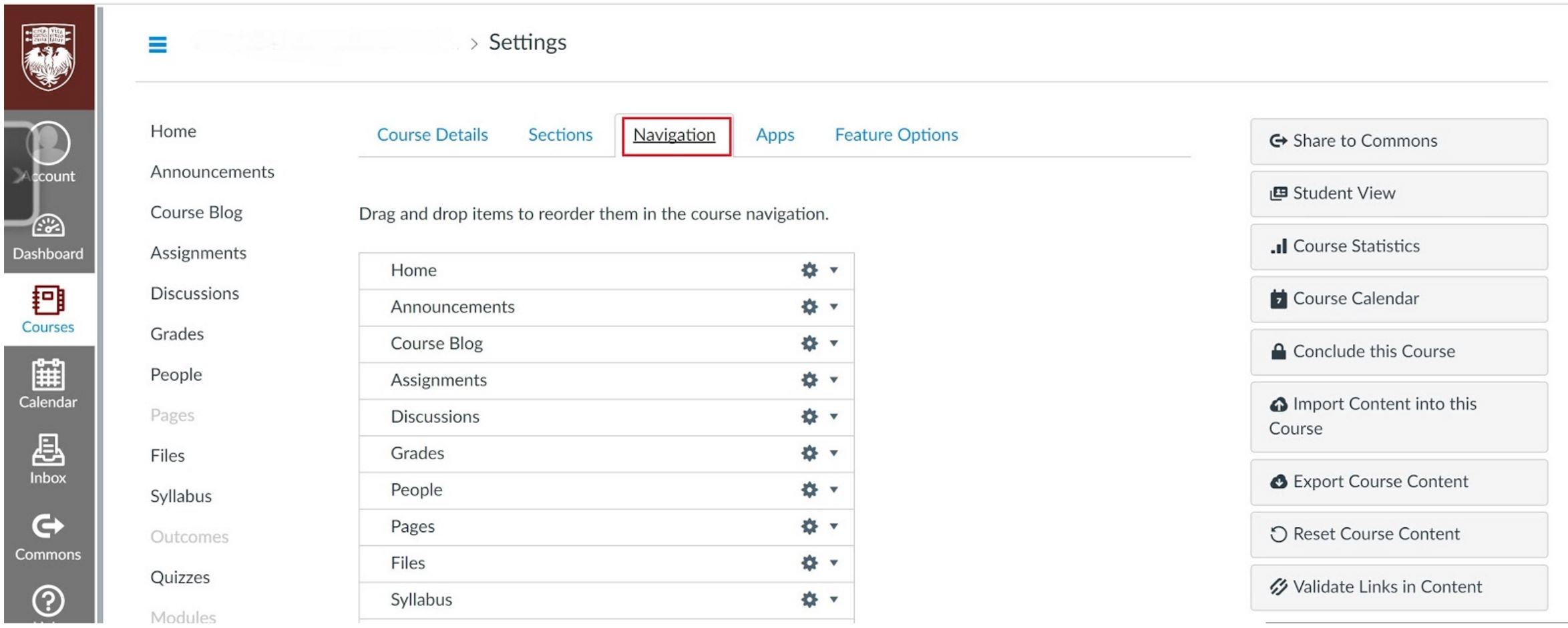The image size is (1568, 628).
Task: Open the gear settings for Syllabus
Action: point(808,599)
